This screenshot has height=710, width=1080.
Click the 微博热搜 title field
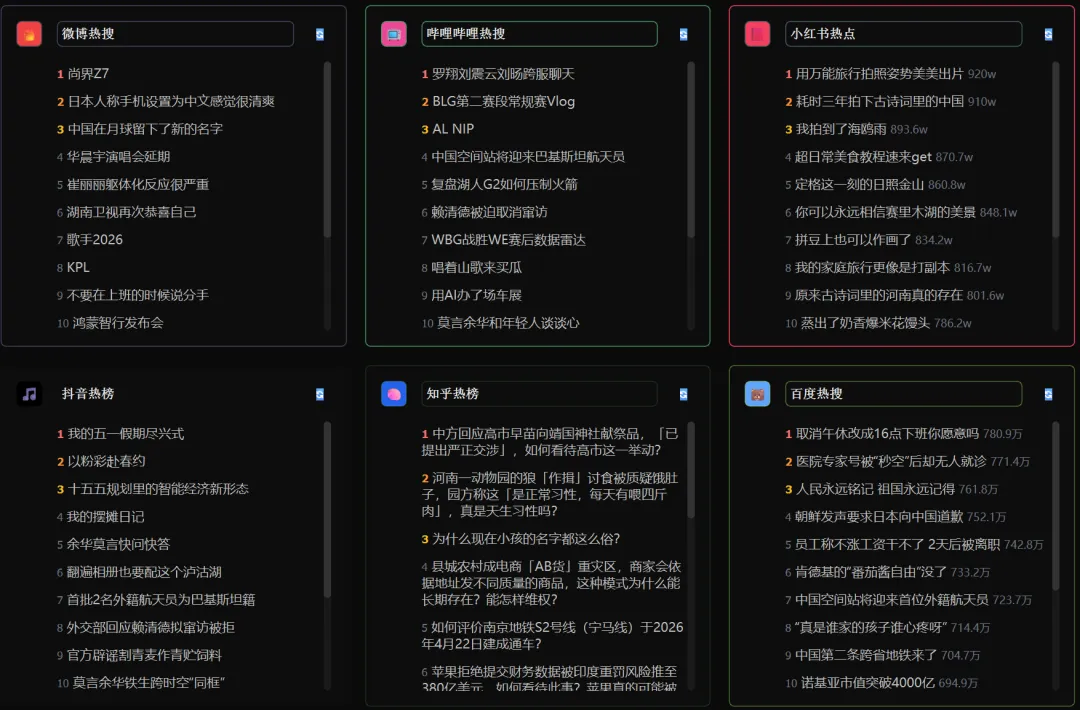175,34
